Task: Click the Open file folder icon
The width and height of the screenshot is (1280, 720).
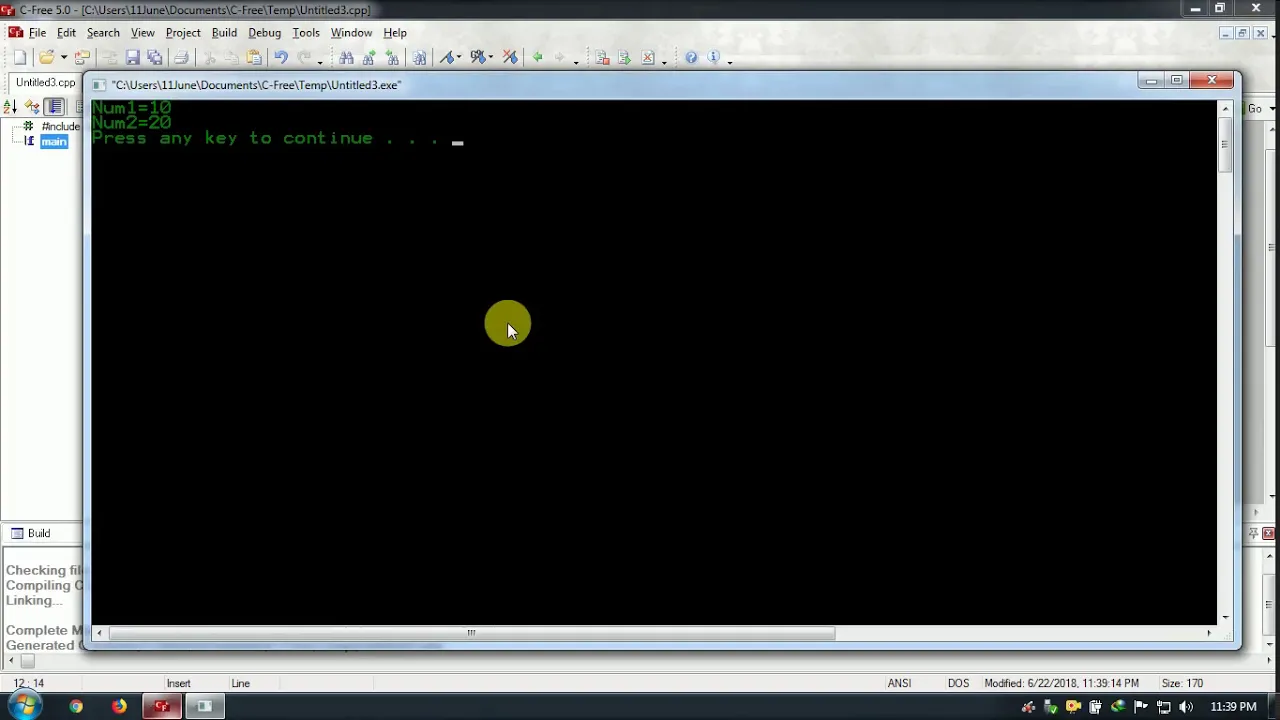Action: point(46,58)
